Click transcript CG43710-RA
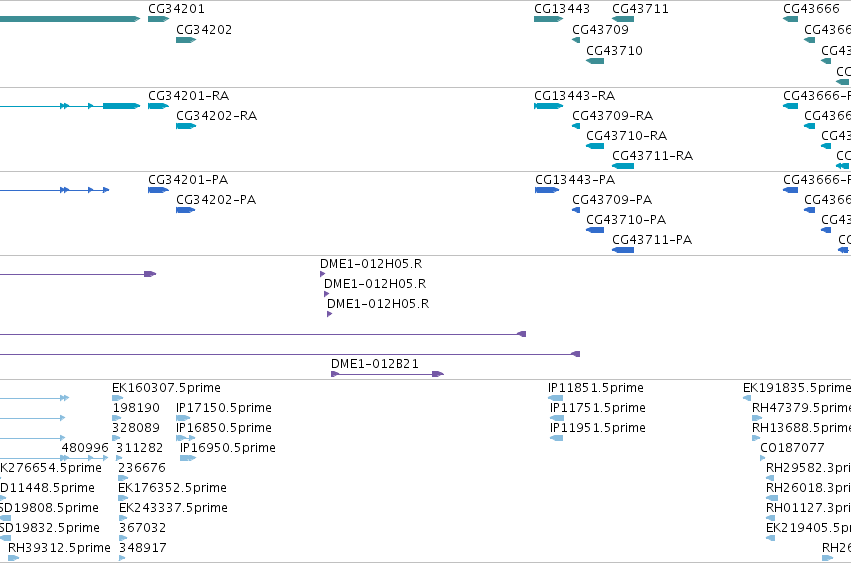Viewport: 851px width, 563px height. pos(627,136)
